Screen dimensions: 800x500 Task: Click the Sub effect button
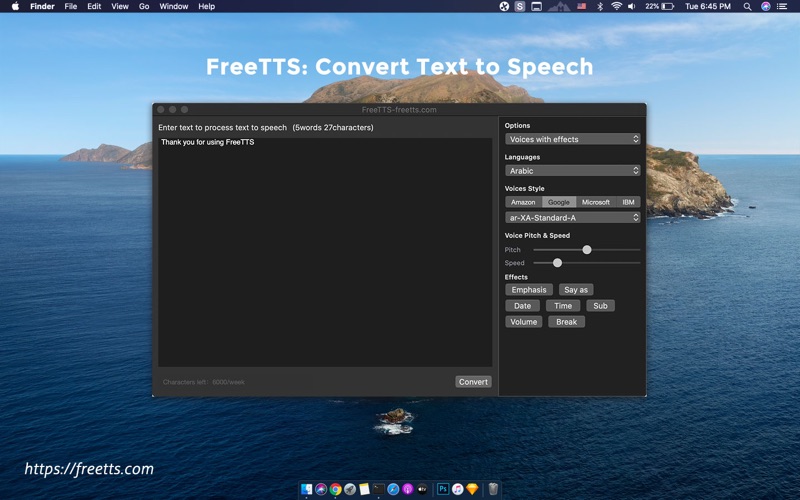coord(600,306)
